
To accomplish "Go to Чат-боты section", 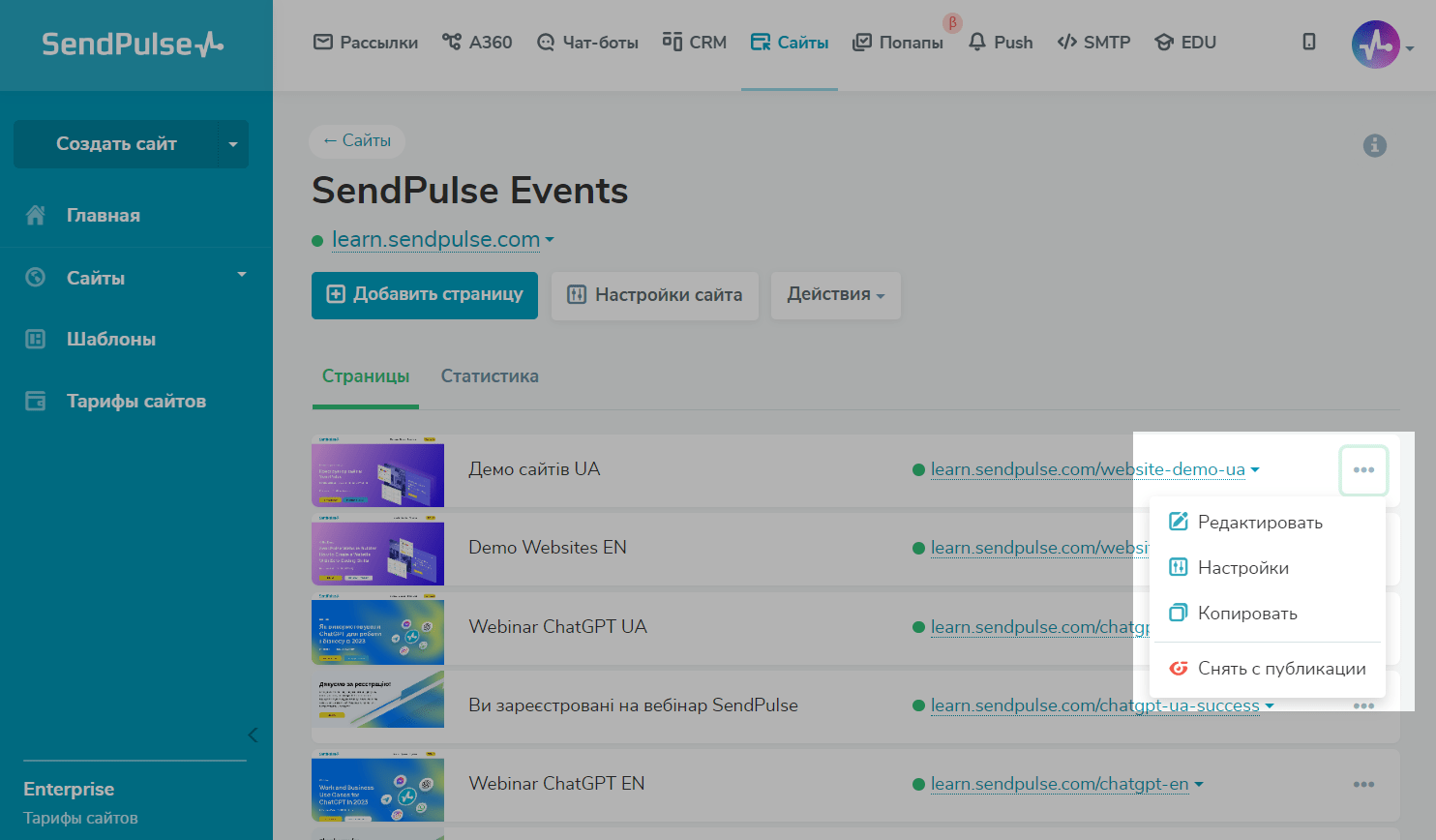I will coord(587,43).
